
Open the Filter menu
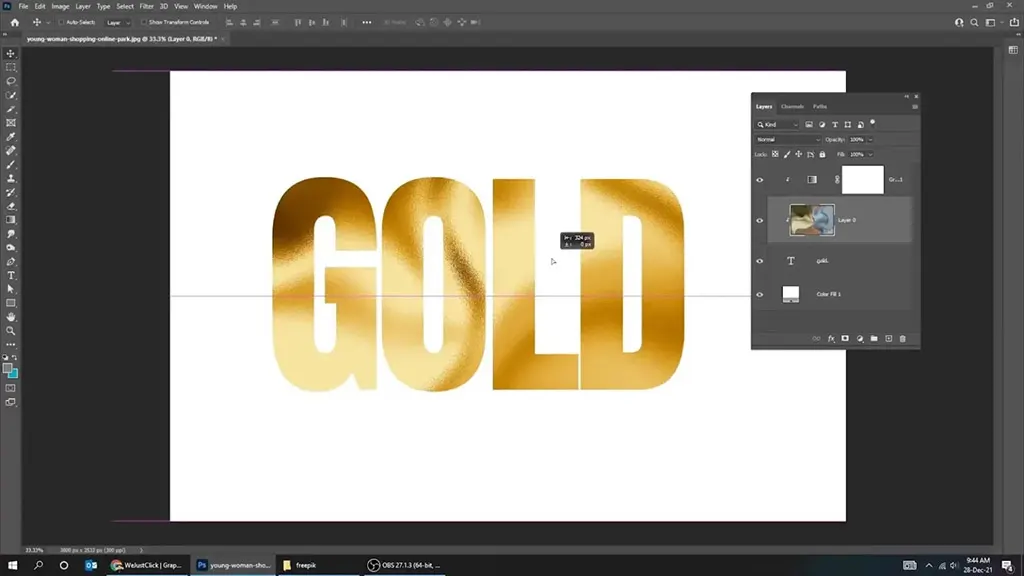(x=146, y=7)
